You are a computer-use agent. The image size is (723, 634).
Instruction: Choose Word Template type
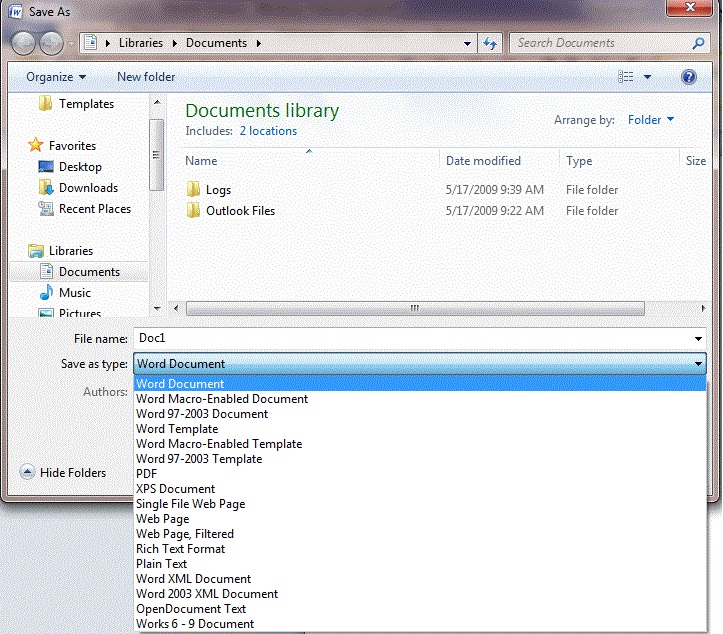420,429
